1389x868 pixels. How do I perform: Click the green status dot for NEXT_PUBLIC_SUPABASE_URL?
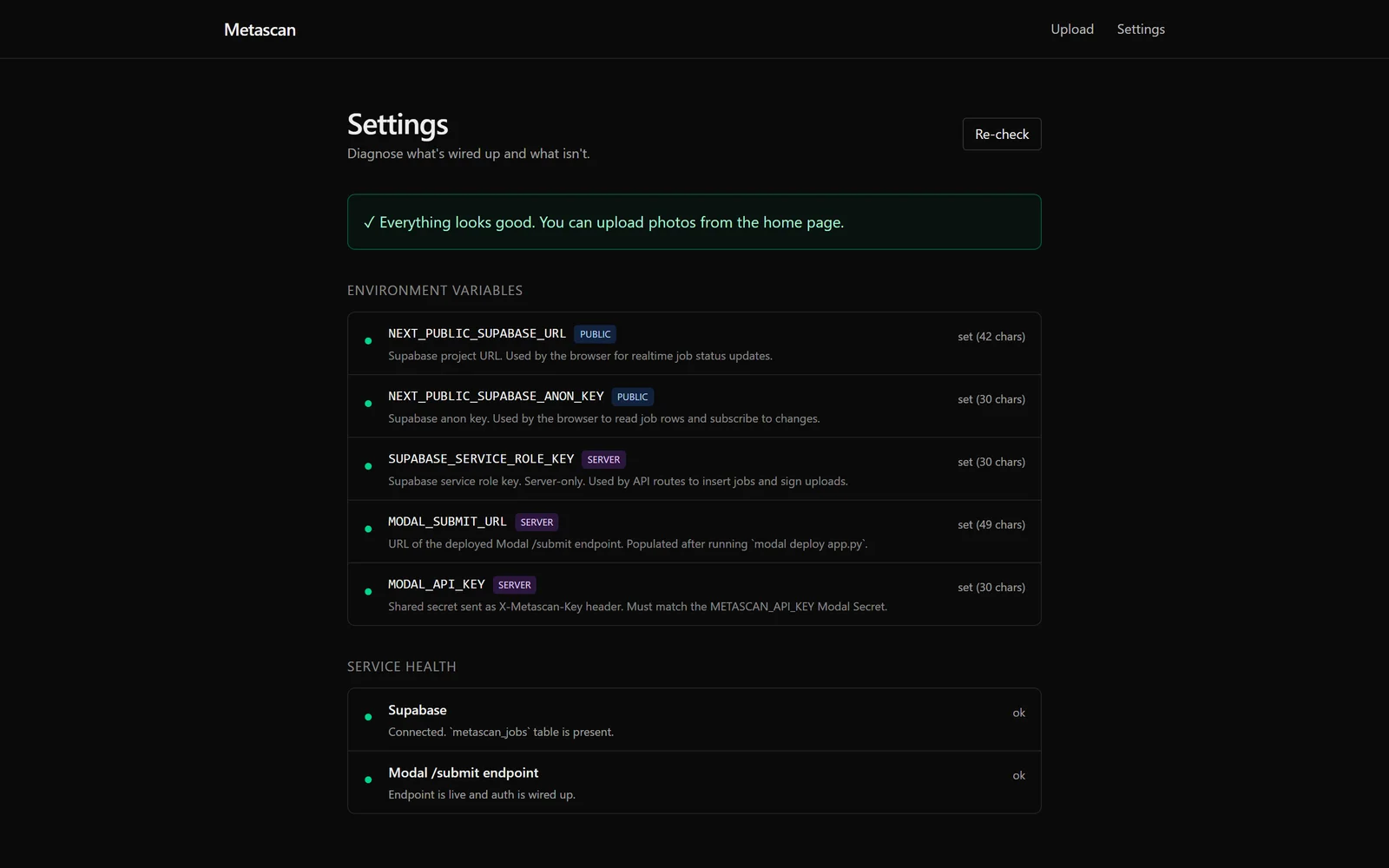368,341
